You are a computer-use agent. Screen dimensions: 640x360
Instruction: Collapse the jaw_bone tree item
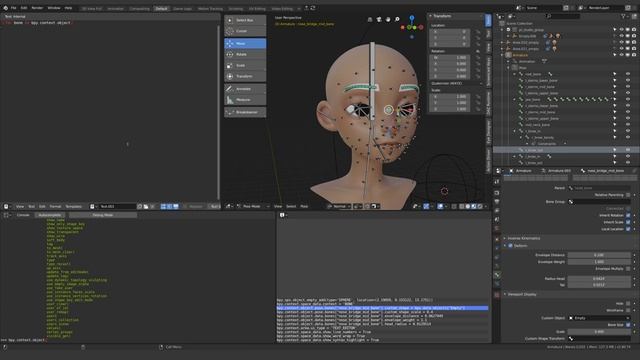point(515,100)
